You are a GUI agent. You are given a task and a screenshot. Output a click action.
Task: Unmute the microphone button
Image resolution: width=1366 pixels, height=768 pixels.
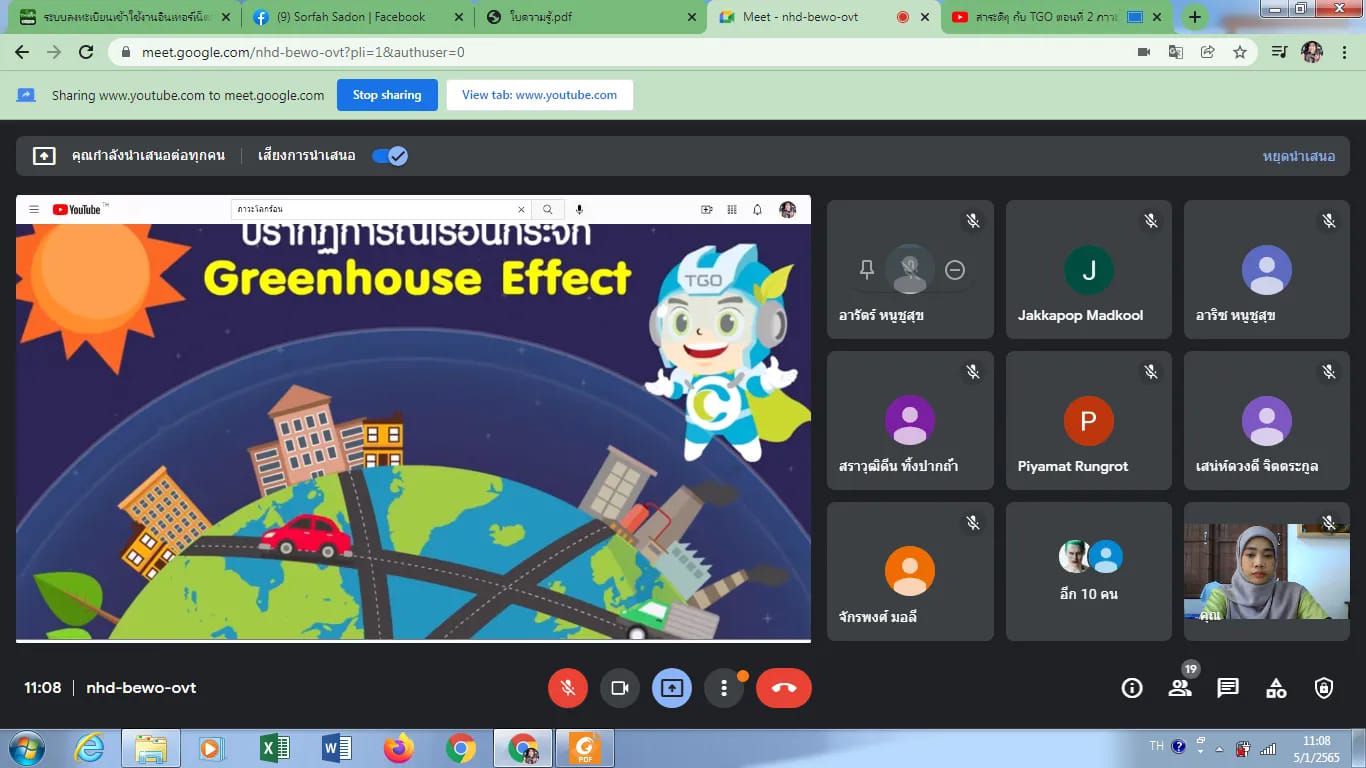[x=567, y=688]
